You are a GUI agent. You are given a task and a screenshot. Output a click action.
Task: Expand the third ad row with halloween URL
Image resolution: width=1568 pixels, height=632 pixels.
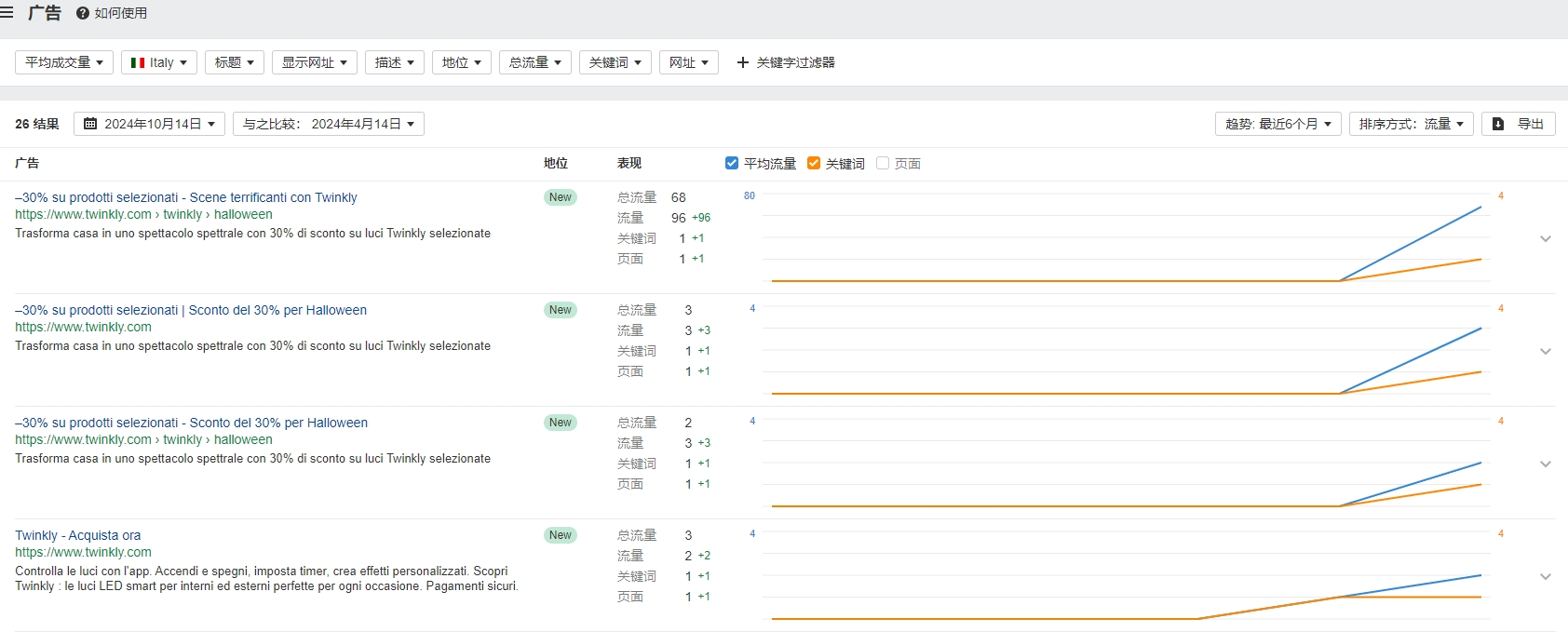[x=1546, y=464]
